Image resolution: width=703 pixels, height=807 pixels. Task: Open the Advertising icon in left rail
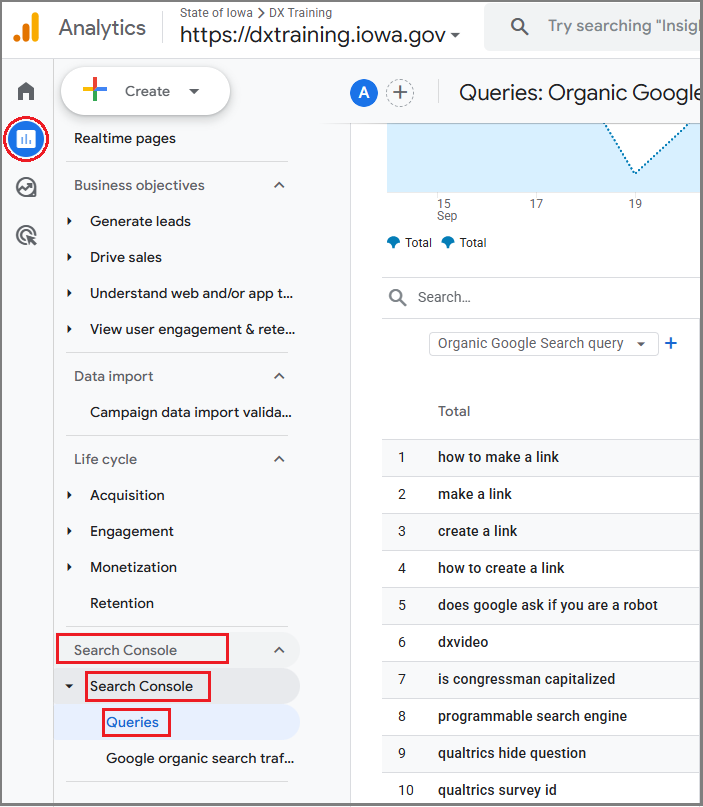(26, 236)
